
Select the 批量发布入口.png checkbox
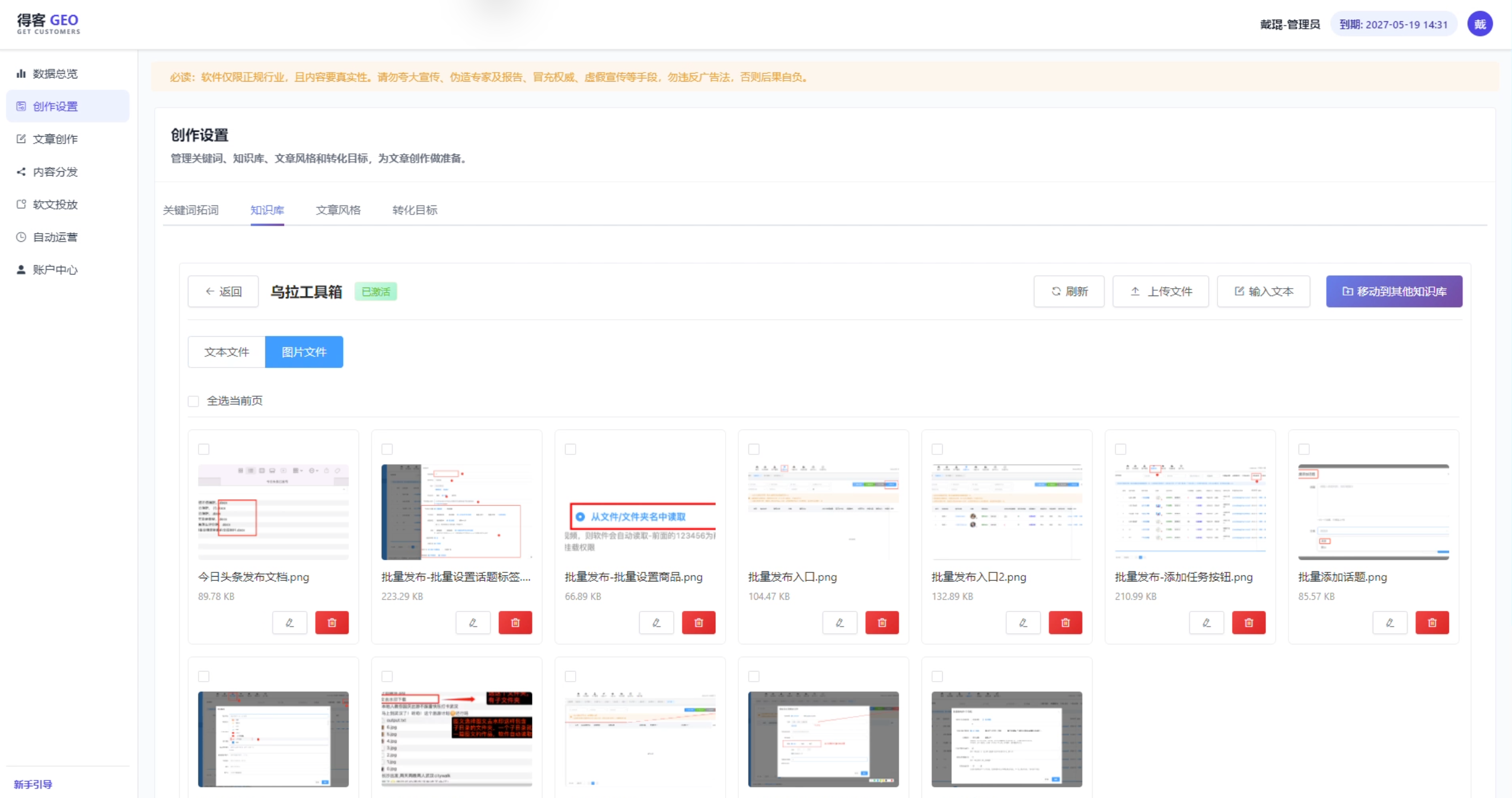[754, 450]
